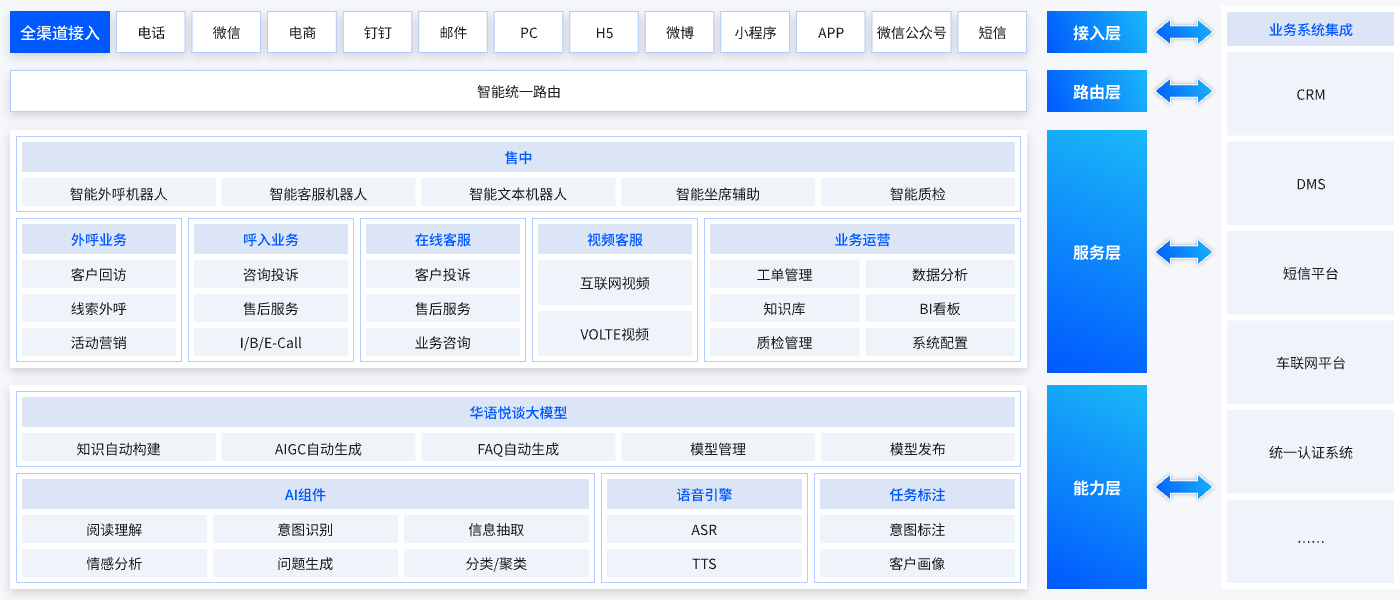Select the CRM system box

[1310, 95]
